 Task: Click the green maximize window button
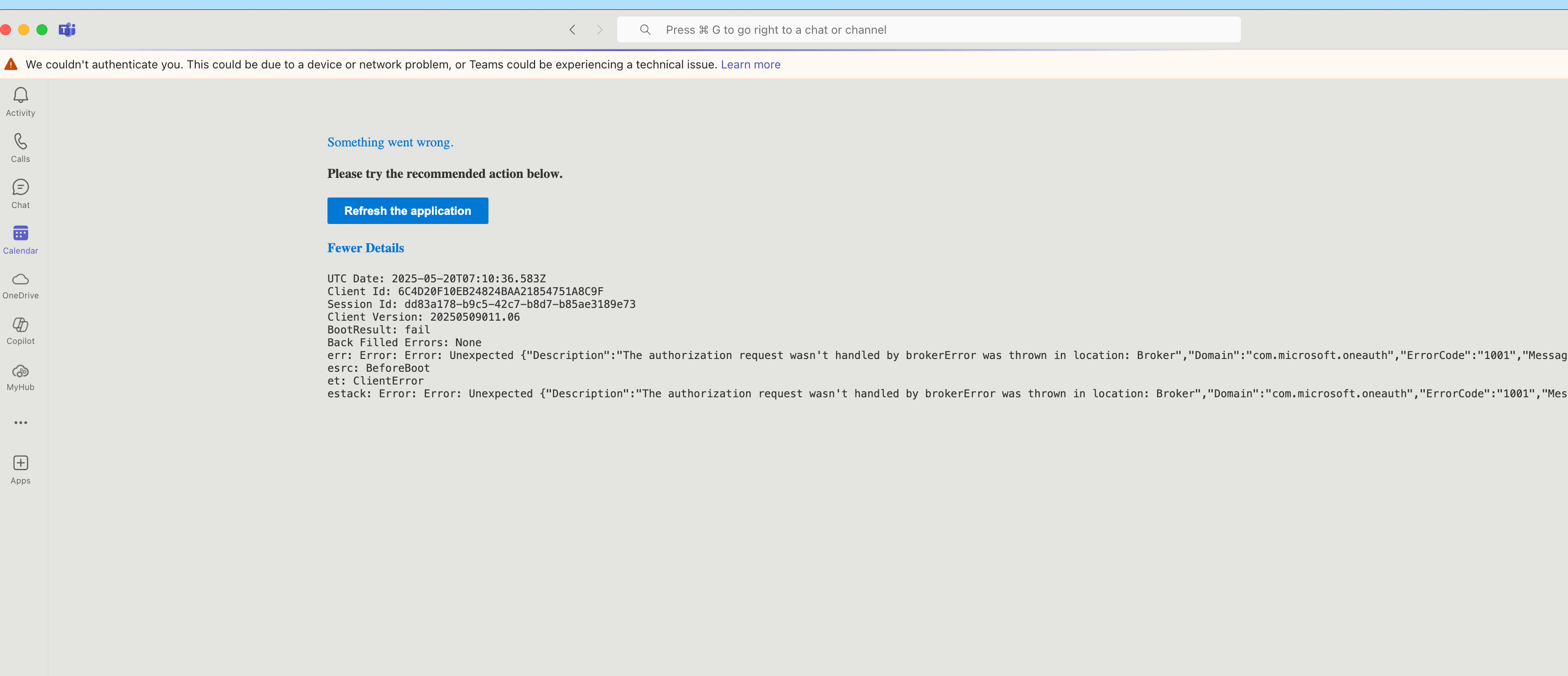[42, 30]
